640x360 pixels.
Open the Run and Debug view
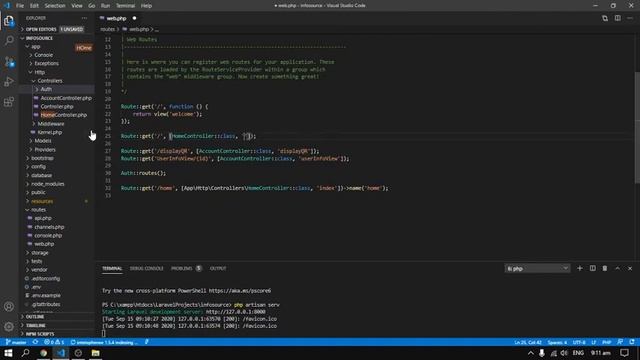coord(9,82)
